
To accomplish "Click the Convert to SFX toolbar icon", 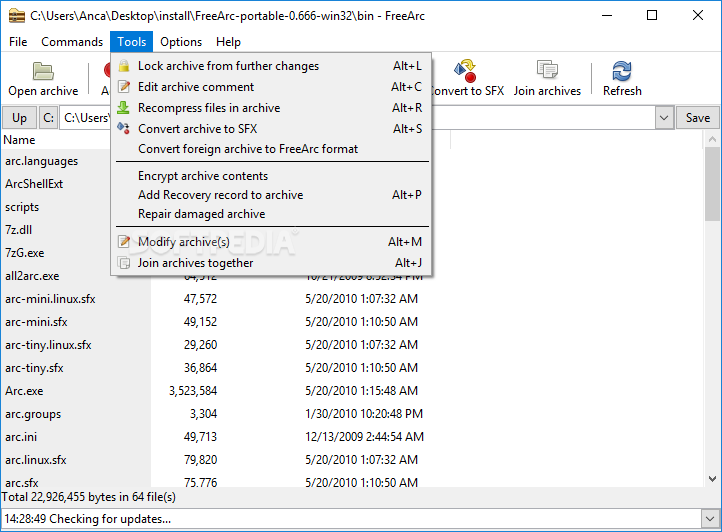I will (465, 71).
